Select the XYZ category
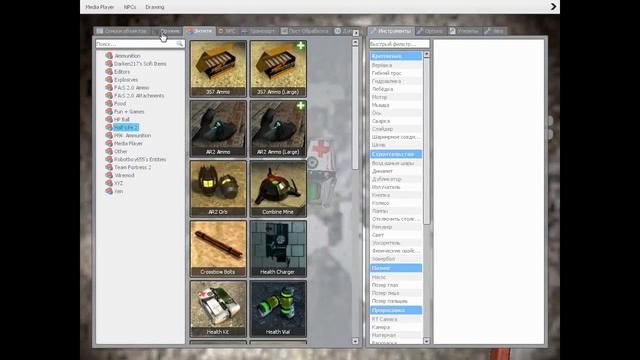This screenshot has width=640, height=360. tap(118, 183)
